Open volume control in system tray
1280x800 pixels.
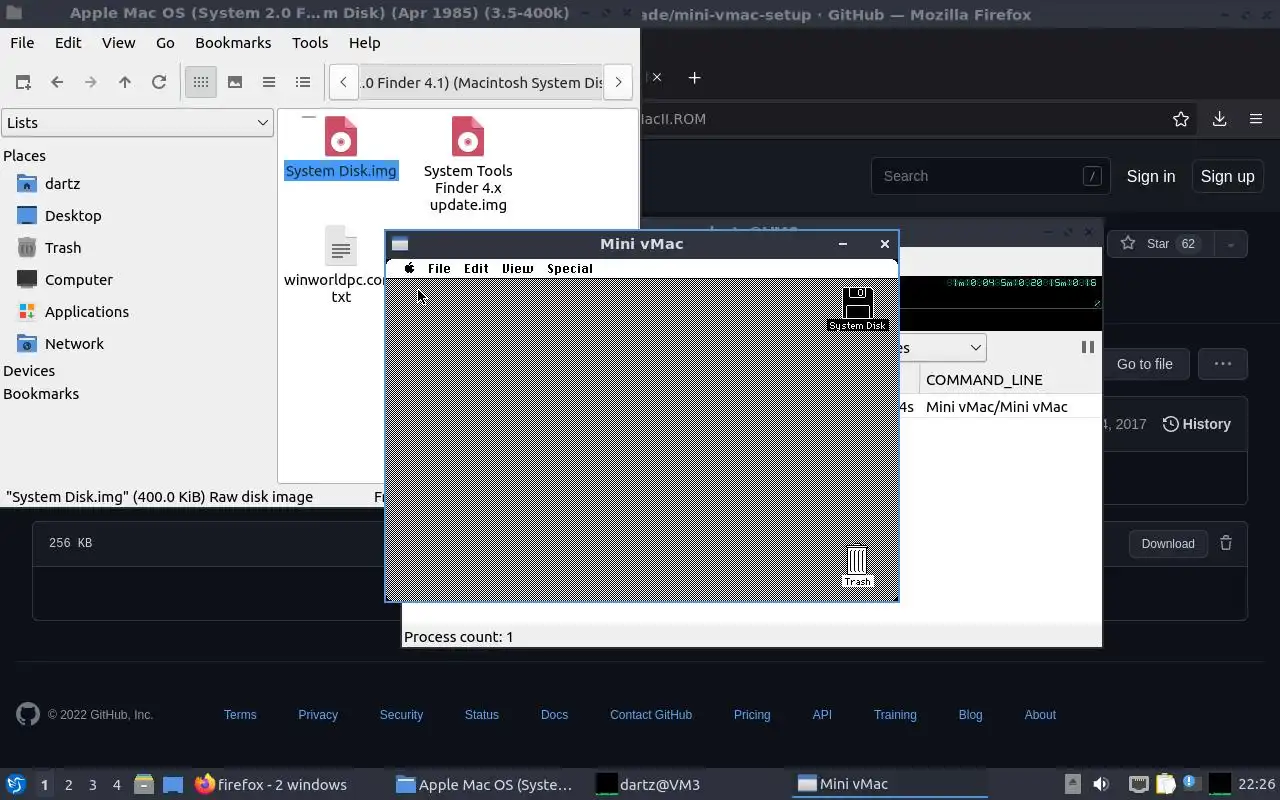click(1101, 784)
